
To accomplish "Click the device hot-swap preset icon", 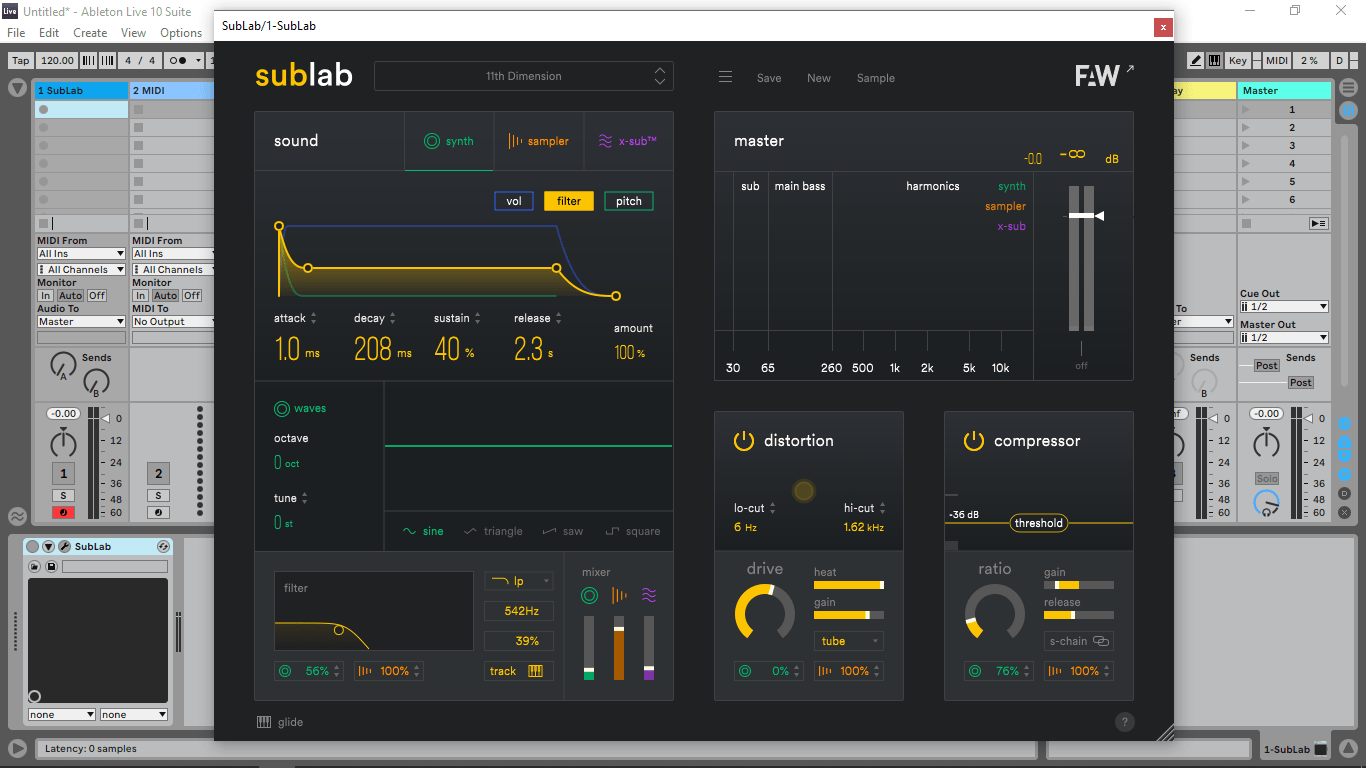I will pos(163,547).
